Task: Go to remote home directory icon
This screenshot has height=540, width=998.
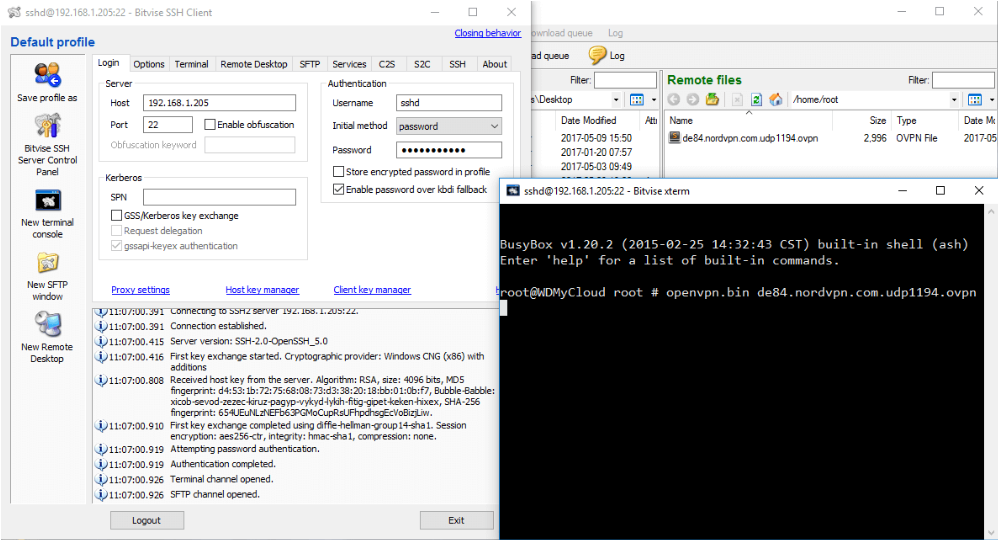Action: [x=775, y=100]
